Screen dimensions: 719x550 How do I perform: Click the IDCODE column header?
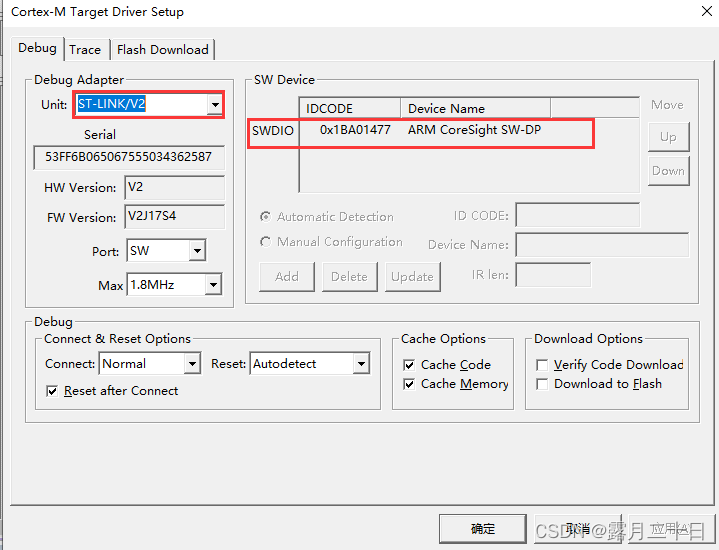350,108
